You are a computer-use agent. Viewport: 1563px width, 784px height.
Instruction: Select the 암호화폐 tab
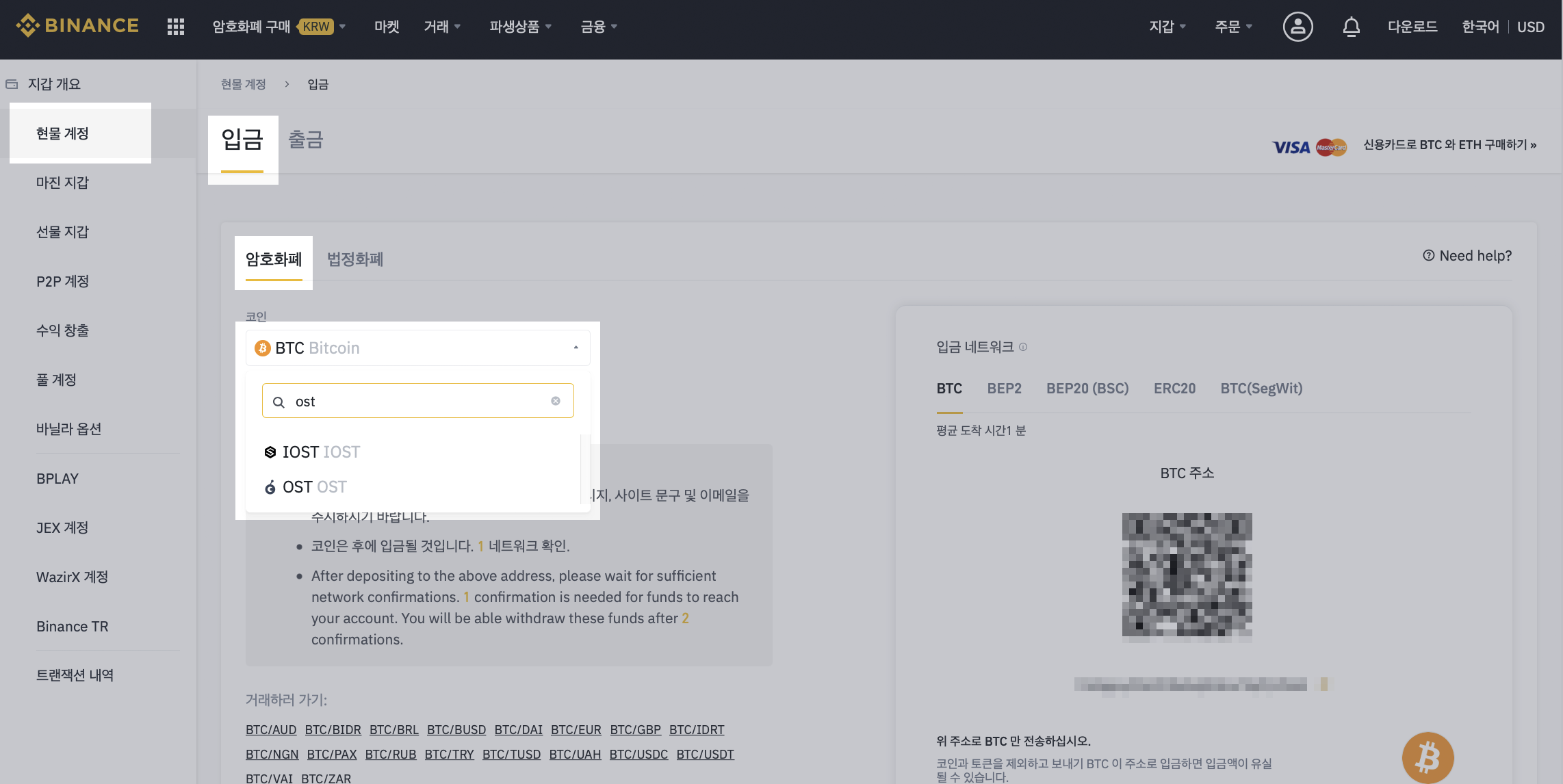point(274,259)
